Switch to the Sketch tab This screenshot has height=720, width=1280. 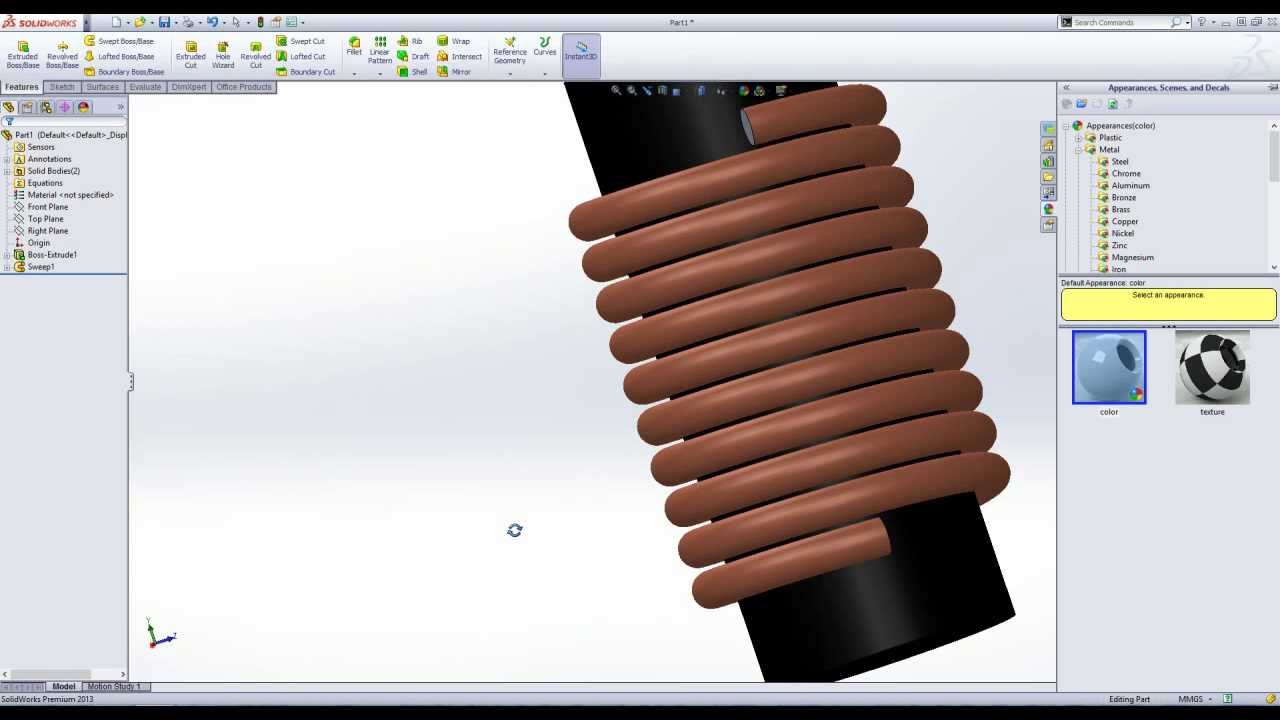point(62,87)
